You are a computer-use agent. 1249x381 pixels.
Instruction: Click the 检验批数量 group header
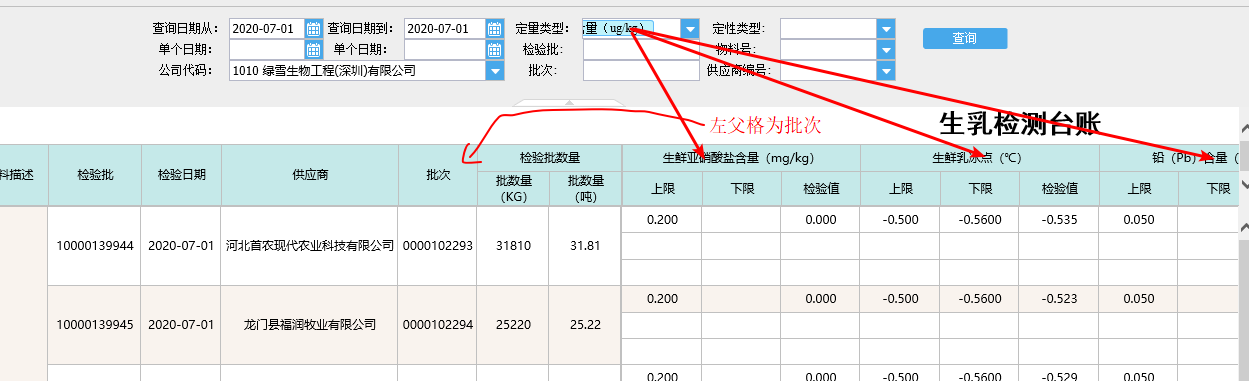(550, 158)
